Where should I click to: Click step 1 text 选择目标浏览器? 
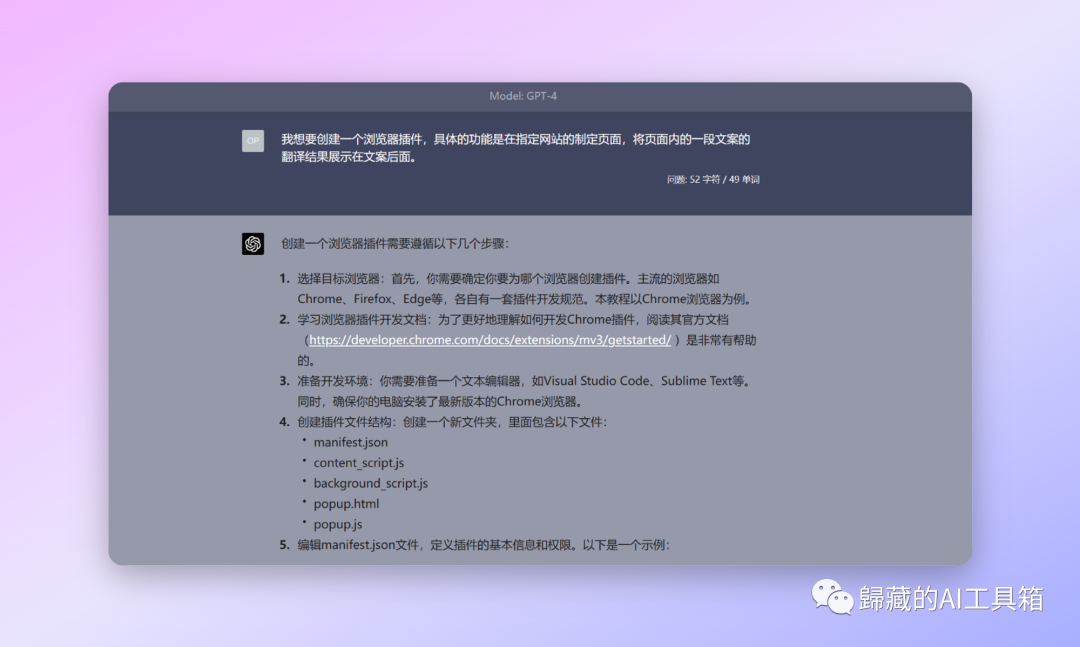(526, 289)
